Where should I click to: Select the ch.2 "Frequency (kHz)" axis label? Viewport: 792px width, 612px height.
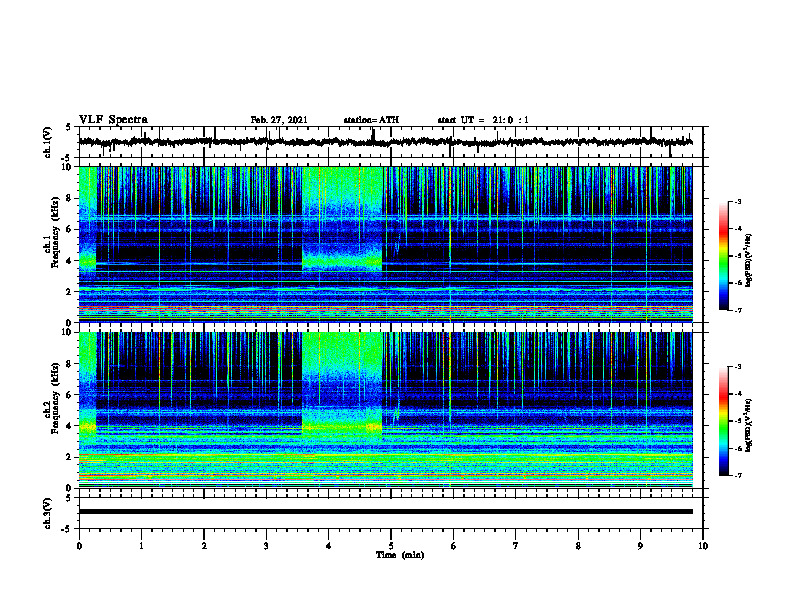[55, 398]
